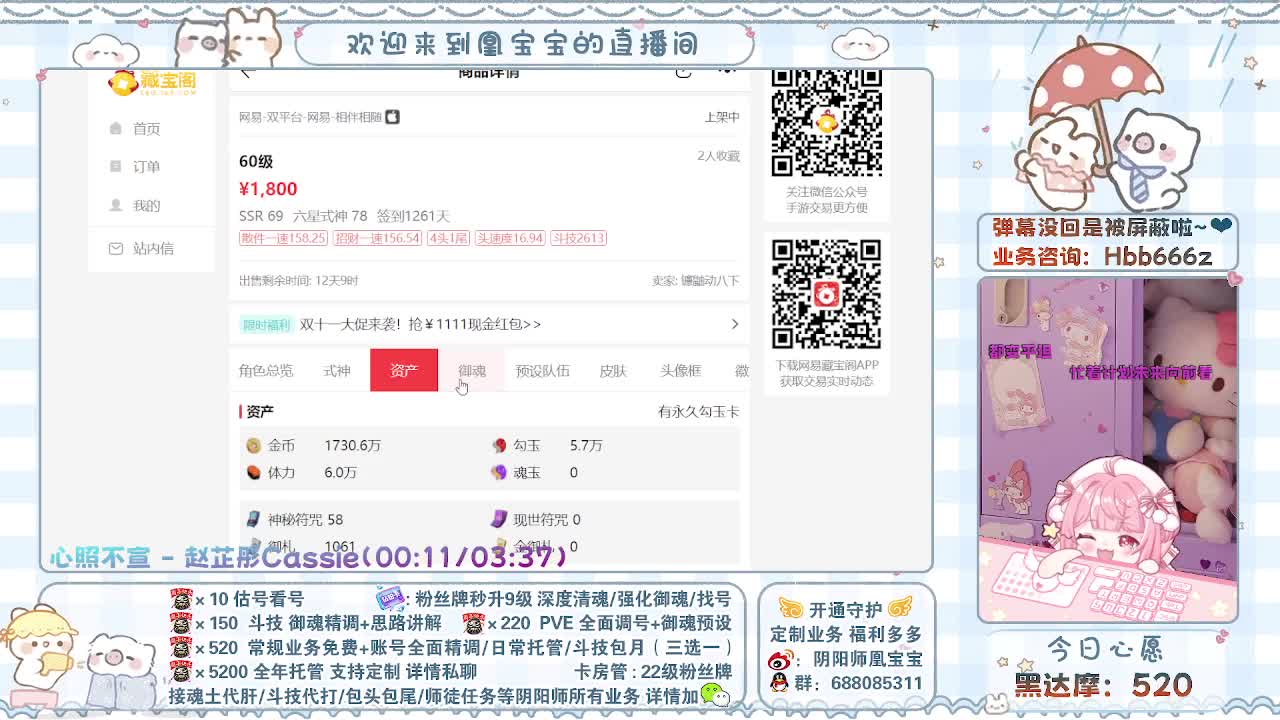
Task: Click the 金币 coin icon
Action: [254, 445]
